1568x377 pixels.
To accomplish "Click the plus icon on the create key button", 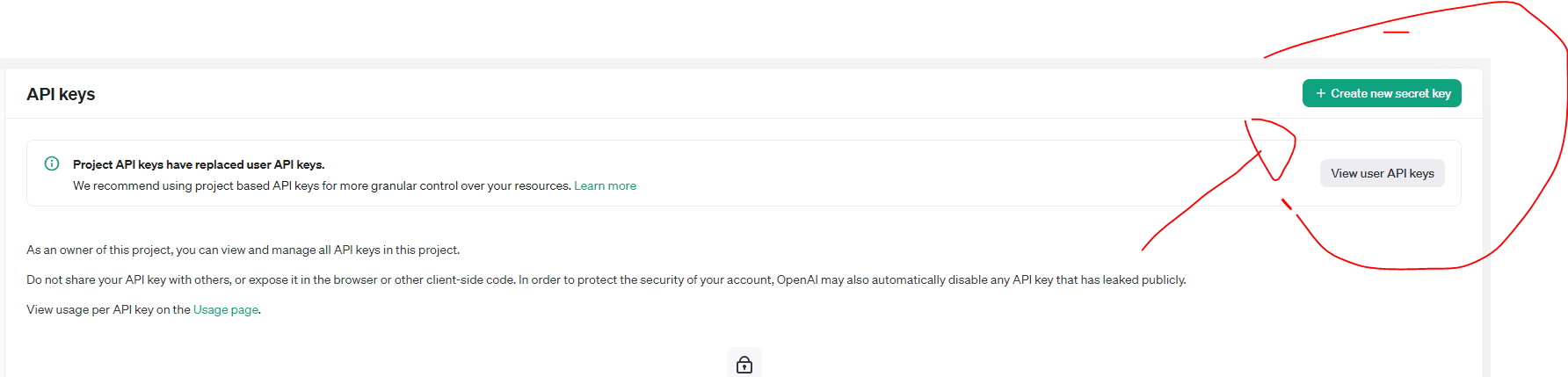I will [1320, 93].
